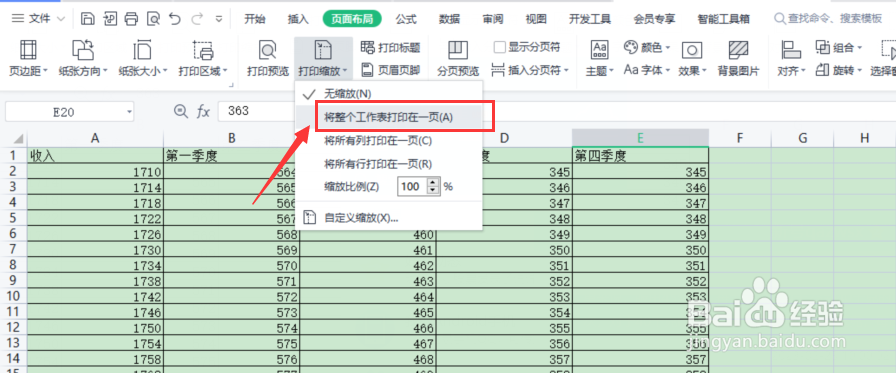Open the 页边距 margins dropdown
The height and width of the screenshot is (373, 896).
(29, 58)
